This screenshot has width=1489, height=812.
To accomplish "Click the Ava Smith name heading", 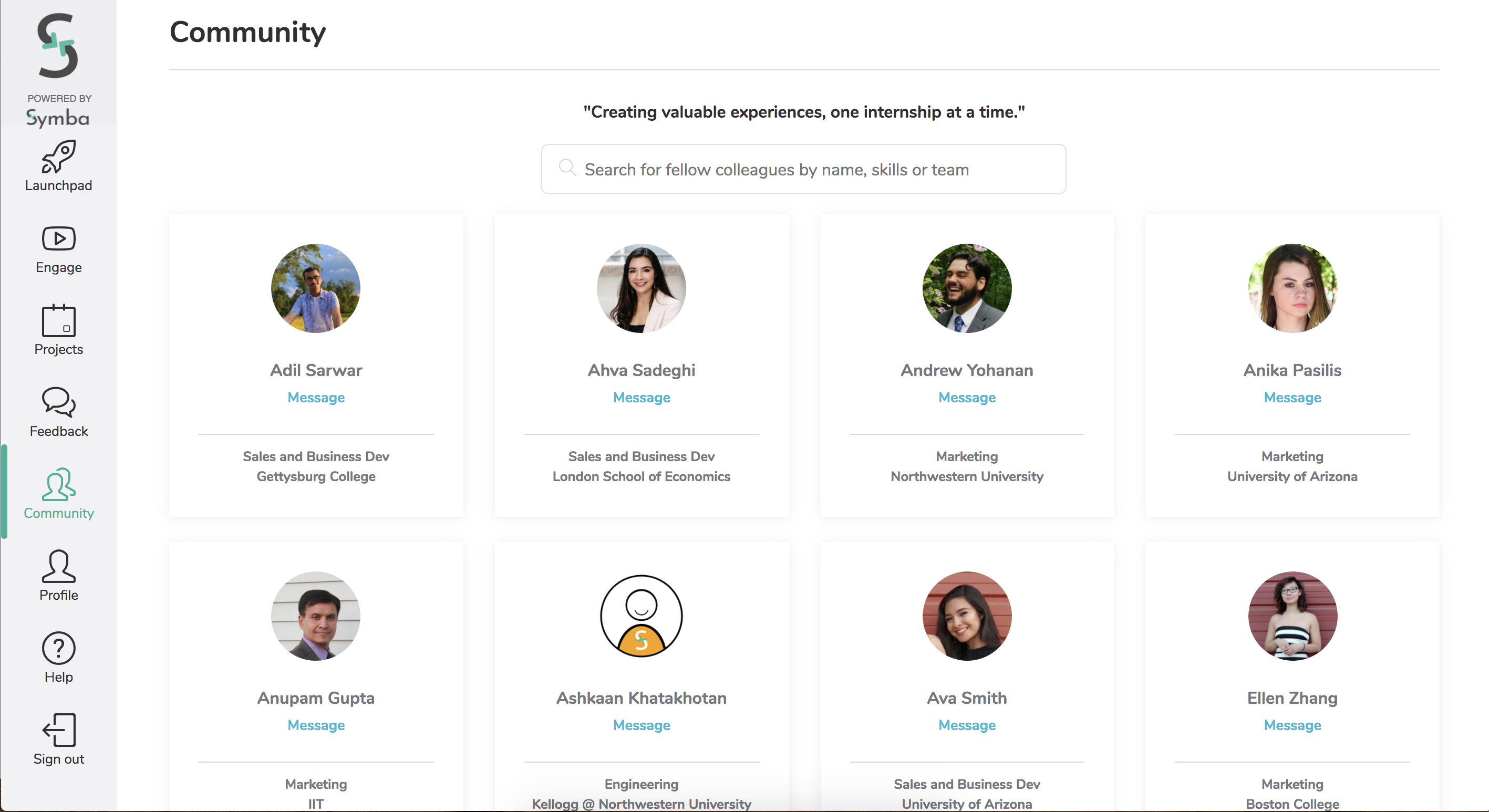I will point(966,698).
